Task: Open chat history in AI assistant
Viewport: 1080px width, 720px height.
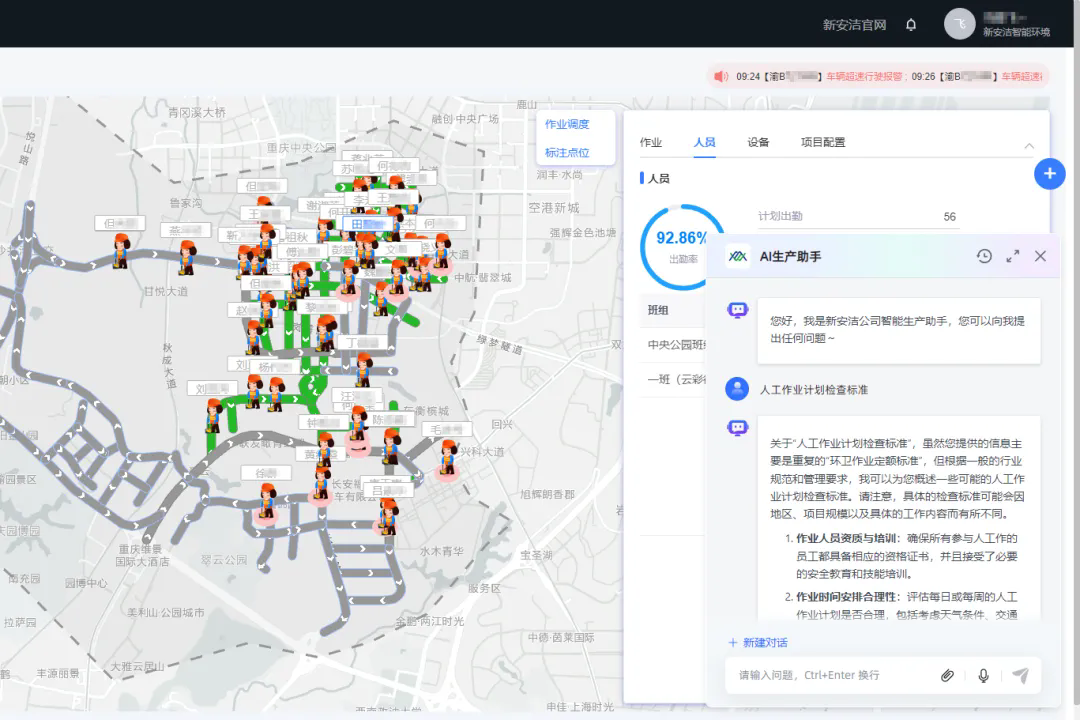Action: [x=984, y=256]
